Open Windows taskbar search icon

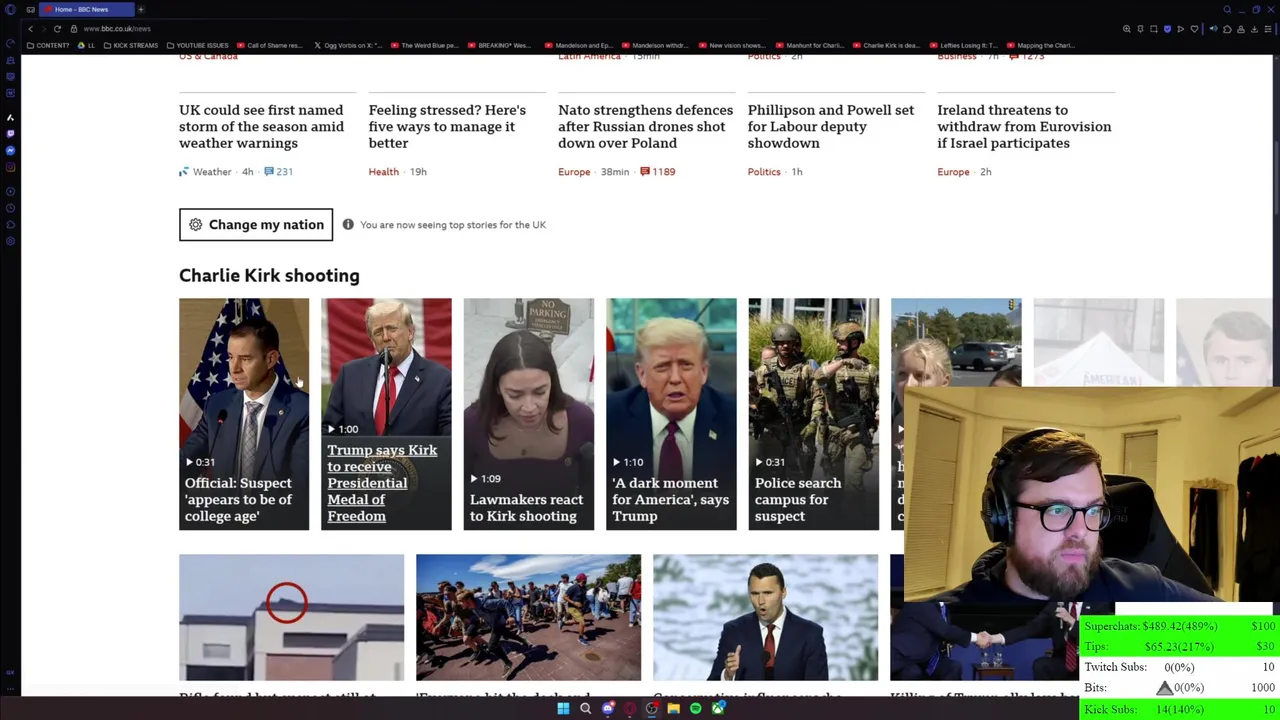[585, 709]
